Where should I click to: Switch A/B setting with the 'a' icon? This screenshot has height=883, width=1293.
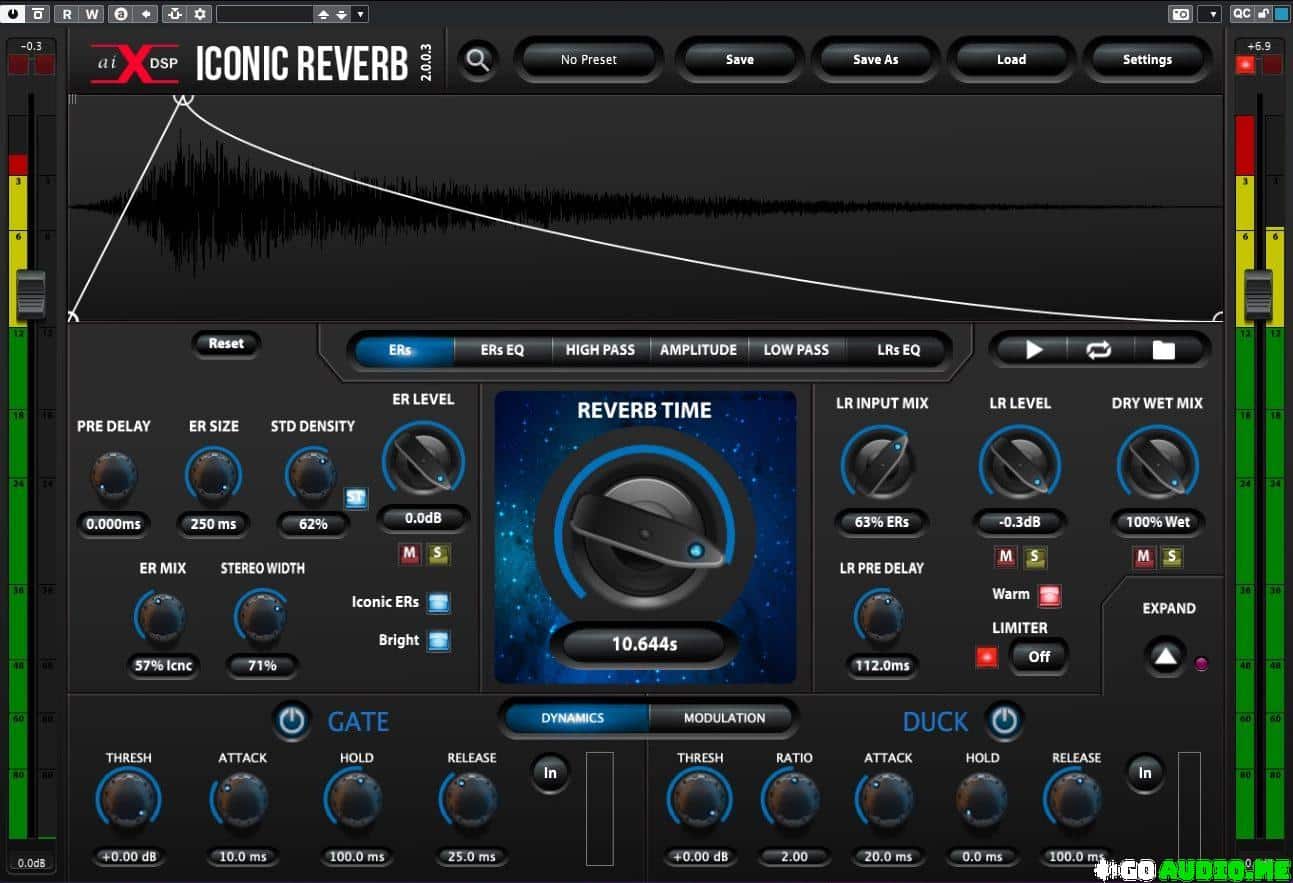[x=121, y=14]
